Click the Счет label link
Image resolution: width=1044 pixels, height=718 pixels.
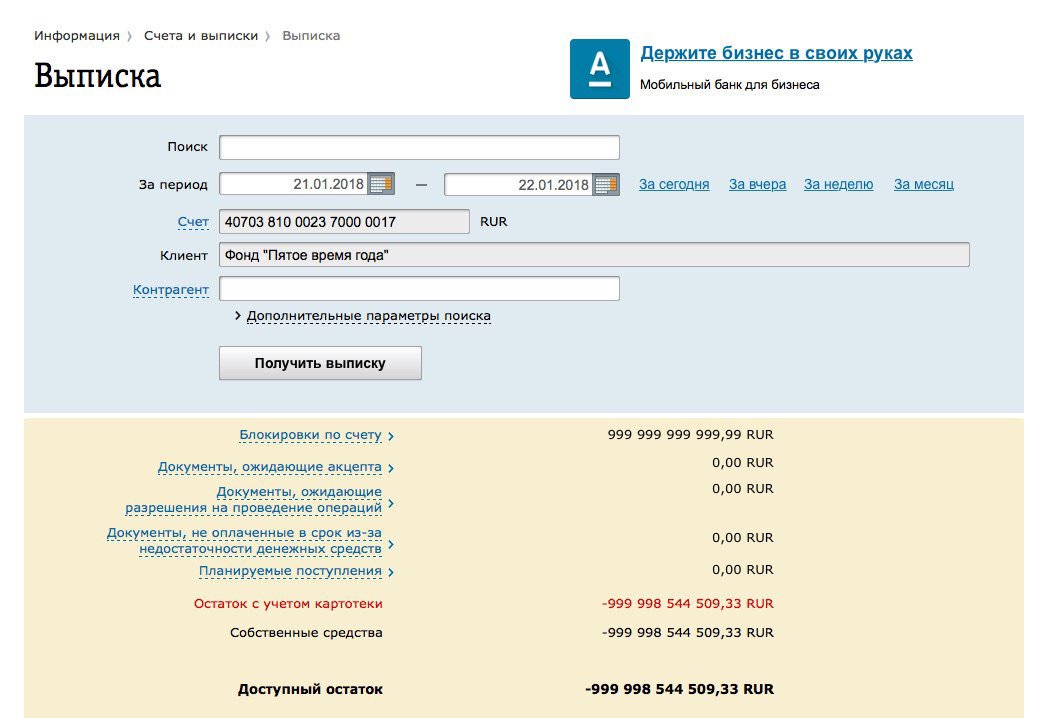[x=193, y=221]
